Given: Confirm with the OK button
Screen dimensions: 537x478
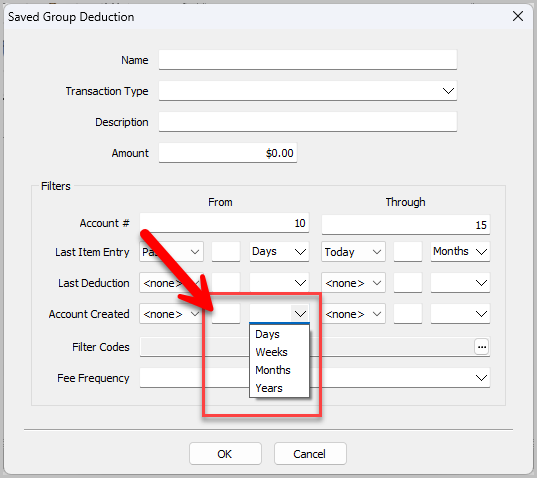Looking at the screenshot, I should point(225,454).
